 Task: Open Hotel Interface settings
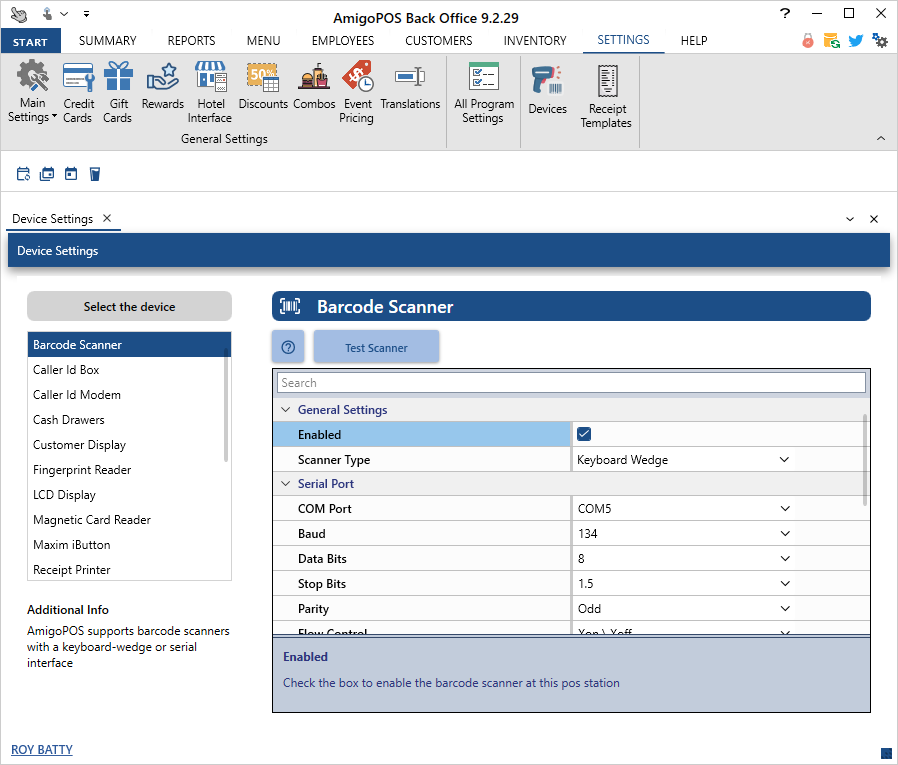[x=210, y=91]
